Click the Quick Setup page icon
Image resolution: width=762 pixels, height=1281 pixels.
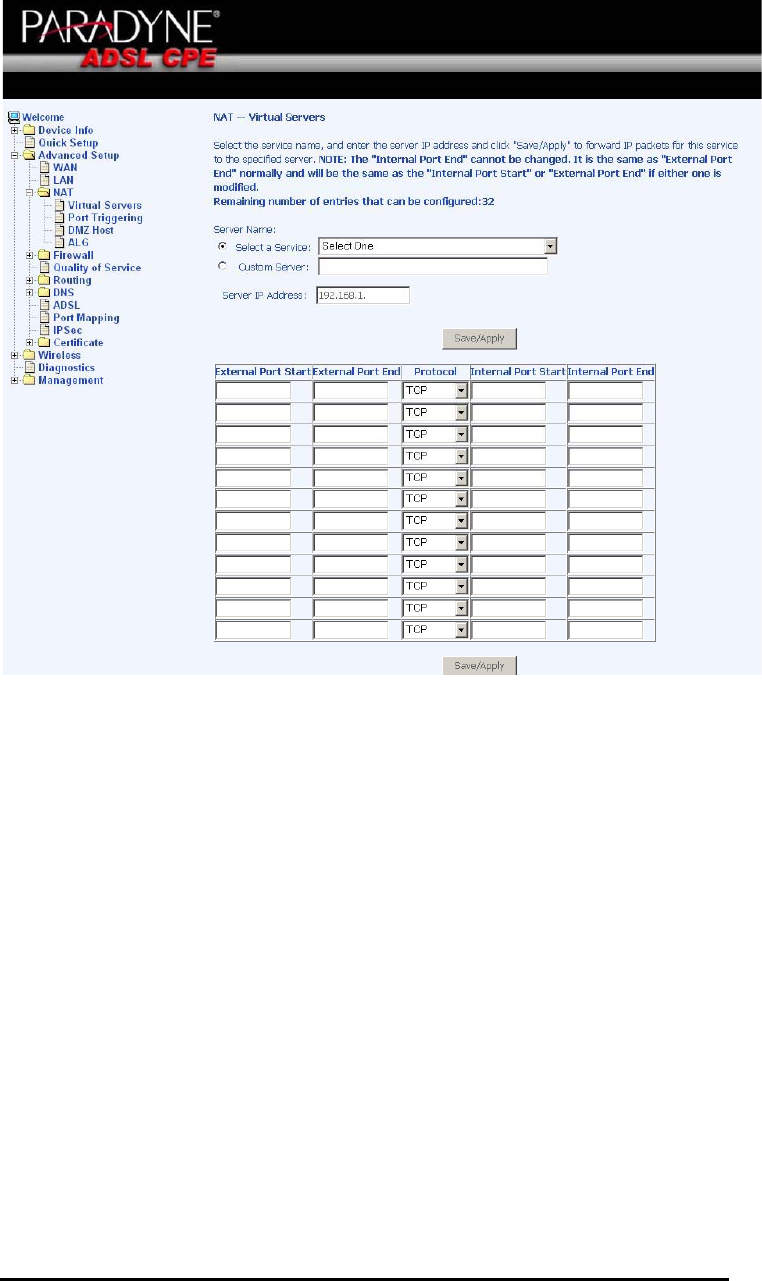(x=30, y=143)
